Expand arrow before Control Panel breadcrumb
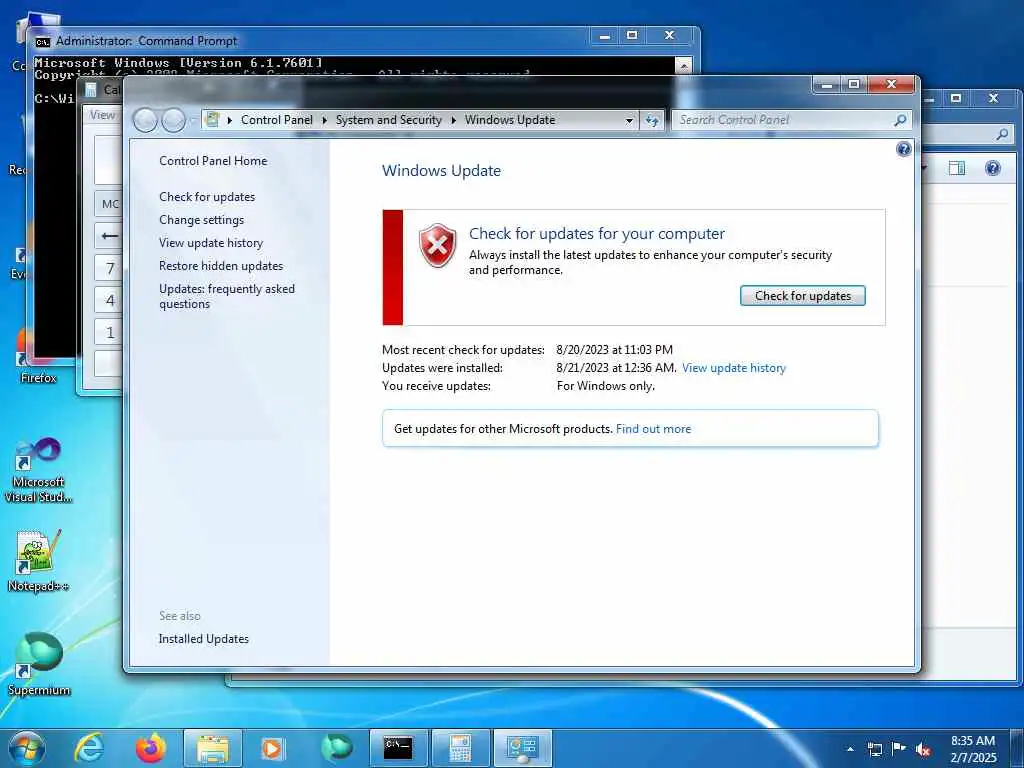This screenshot has width=1024, height=768. (229, 120)
